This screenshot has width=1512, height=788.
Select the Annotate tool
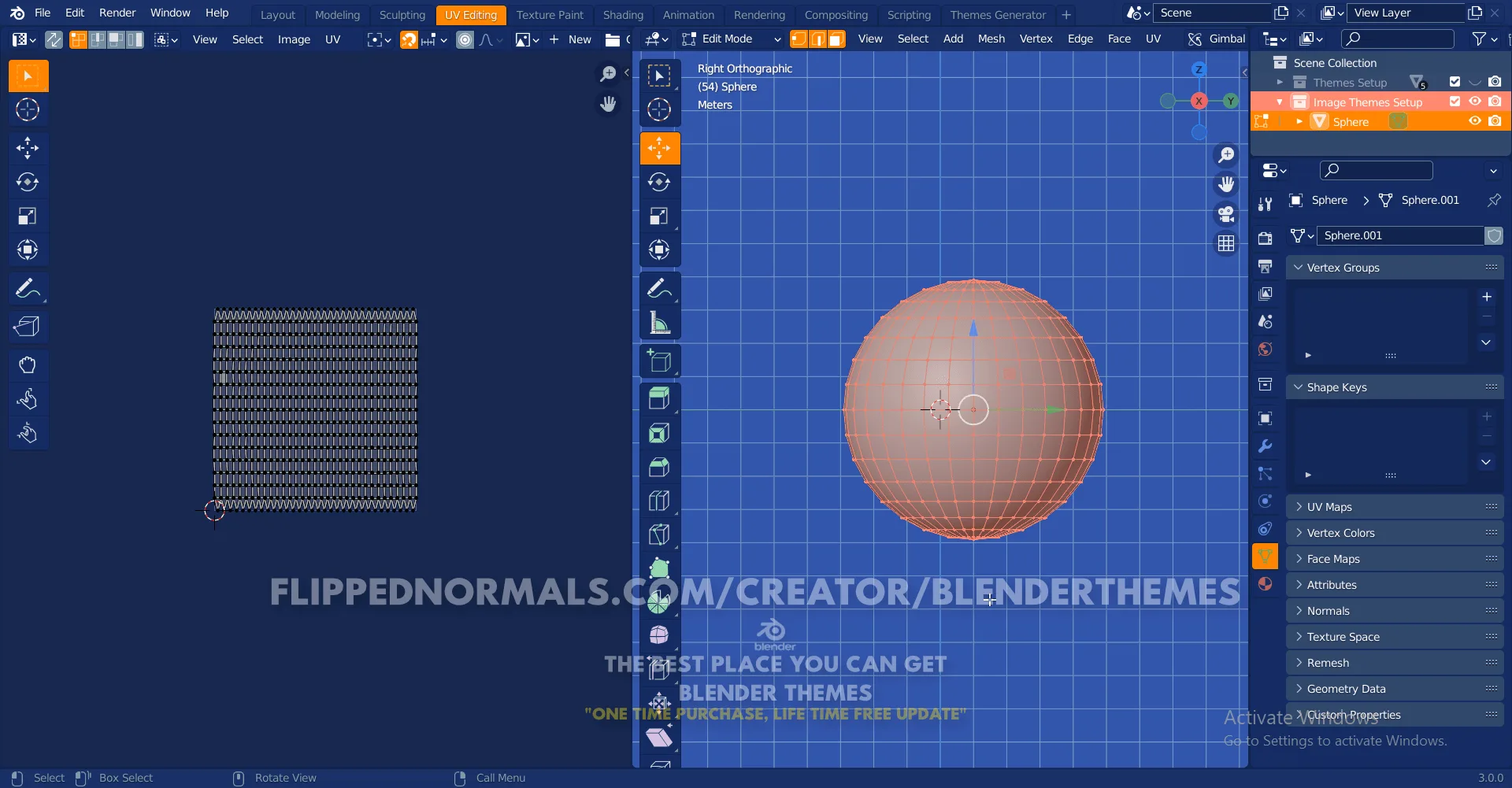pos(28,288)
